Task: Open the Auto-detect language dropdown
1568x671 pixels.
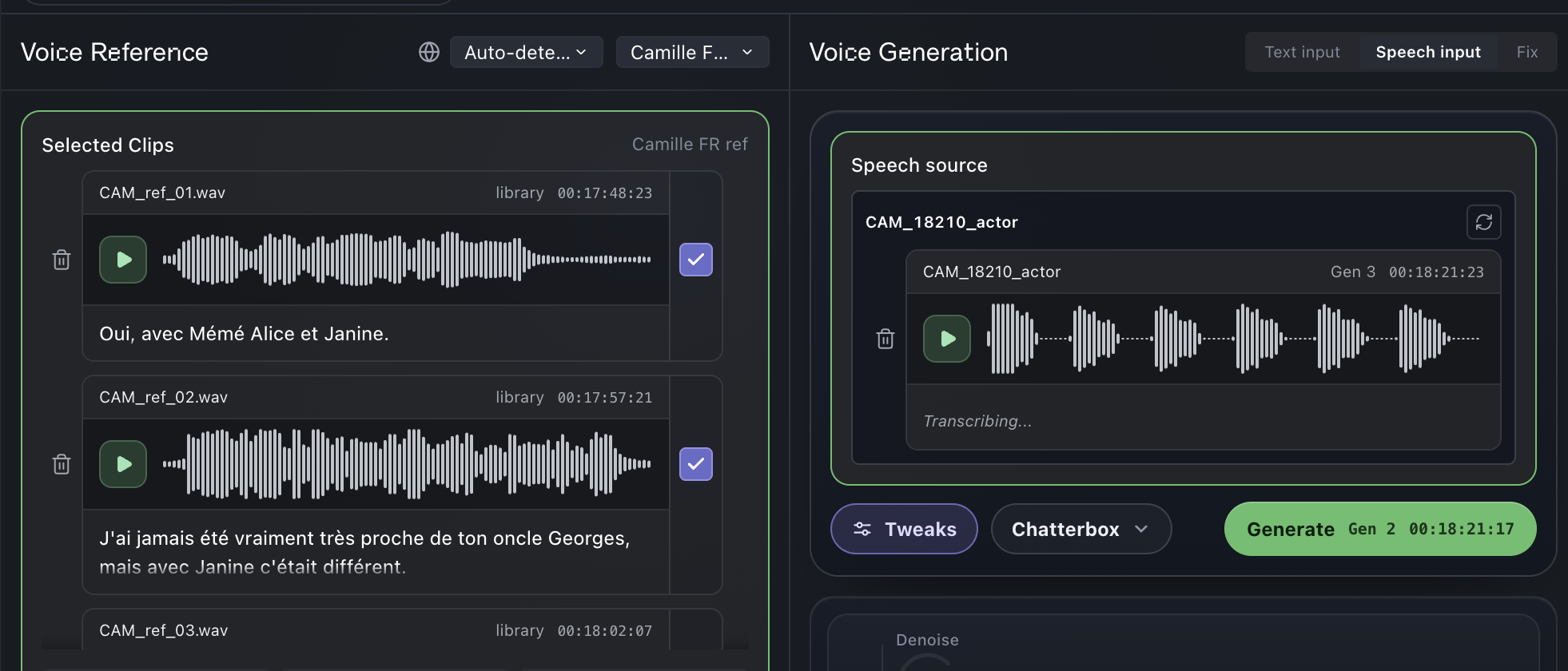Action: coord(527,52)
